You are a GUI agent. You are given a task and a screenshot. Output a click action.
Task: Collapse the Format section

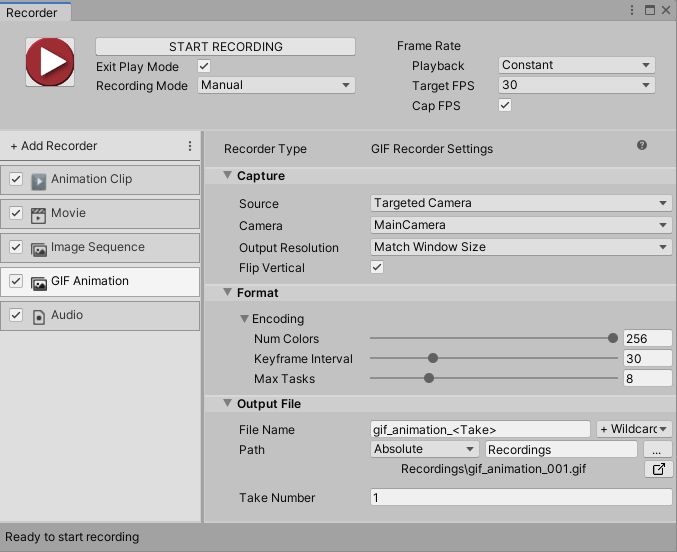tap(227, 292)
